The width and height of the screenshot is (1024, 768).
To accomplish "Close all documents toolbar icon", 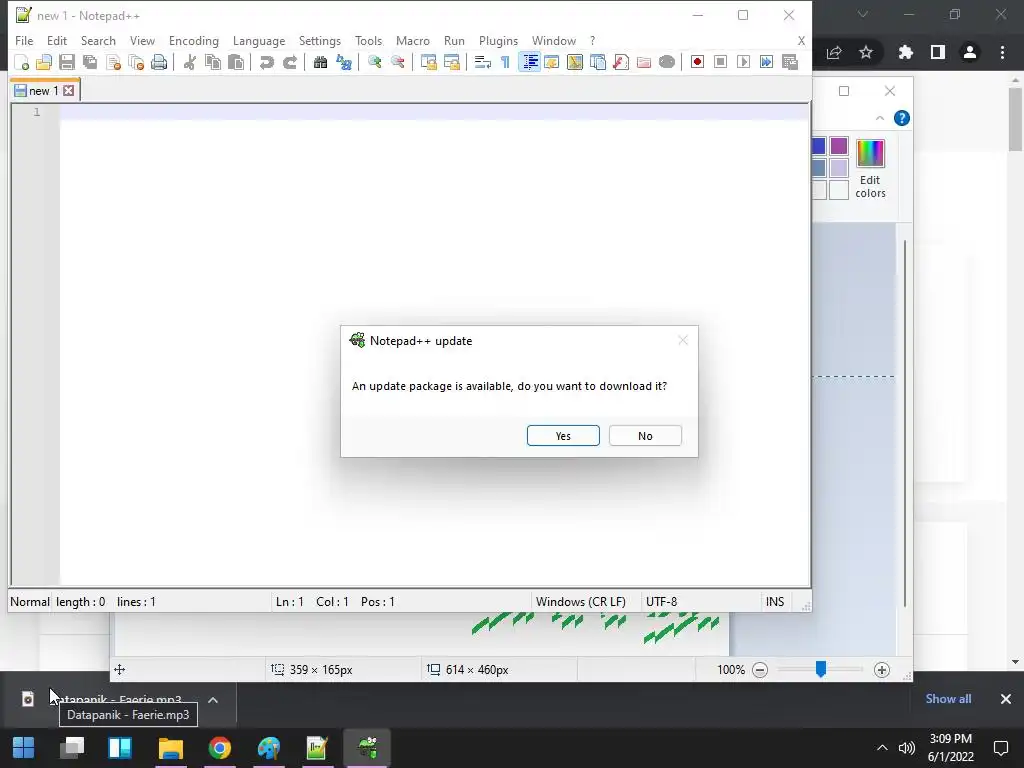I will click(x=136, y=62).
